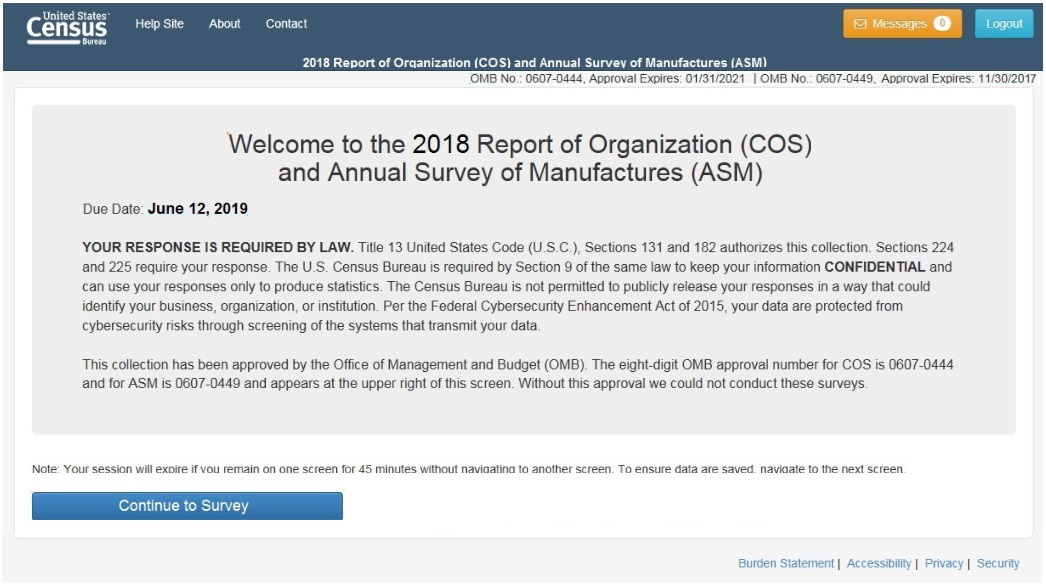Select Contact in the top navigation bar
The image size is (1046, 586).
pos(286,24)
